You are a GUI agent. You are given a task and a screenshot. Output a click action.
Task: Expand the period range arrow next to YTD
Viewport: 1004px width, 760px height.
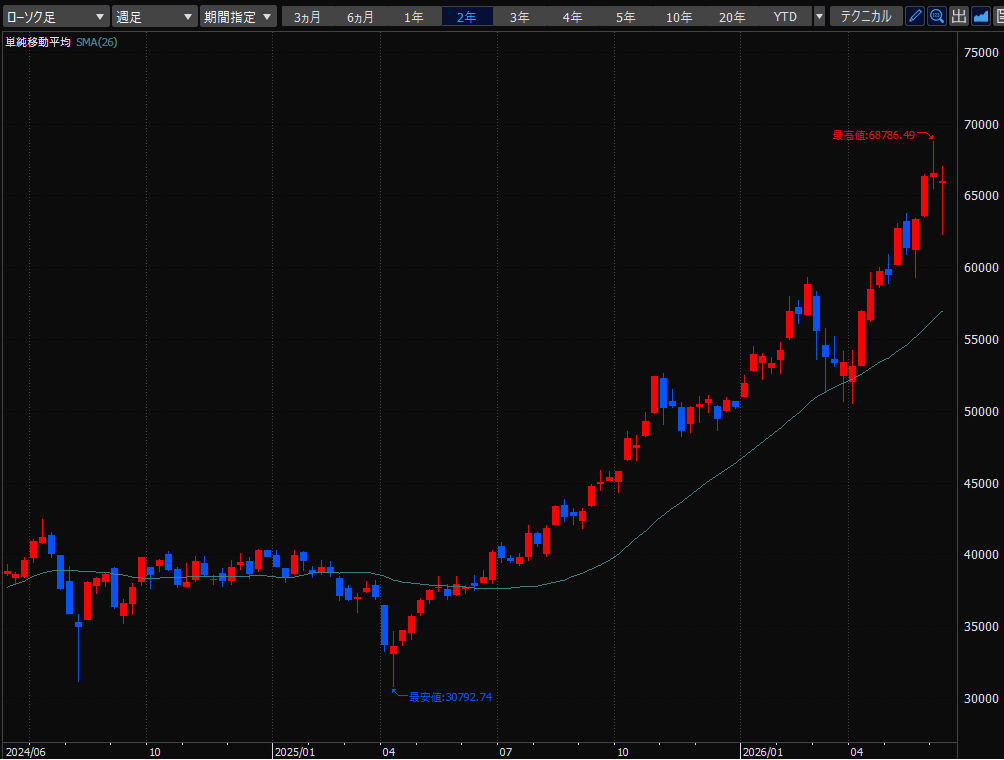(819, 17)
